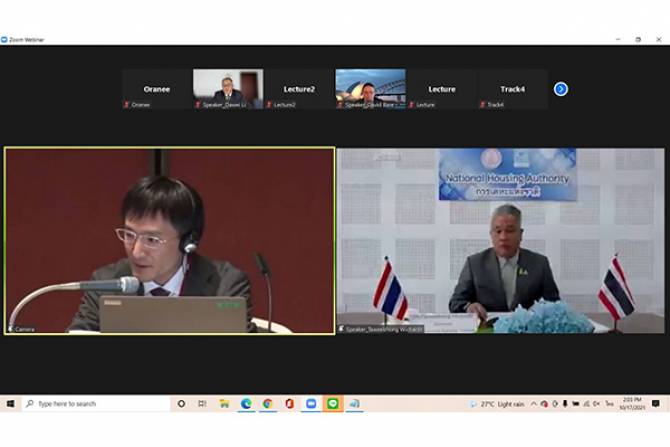The width and height of the screenshot is (670, 447).
Task: Select the Sydney-background speaker video thumbnail
Action: pyautogui.click(x=370, y=88)
